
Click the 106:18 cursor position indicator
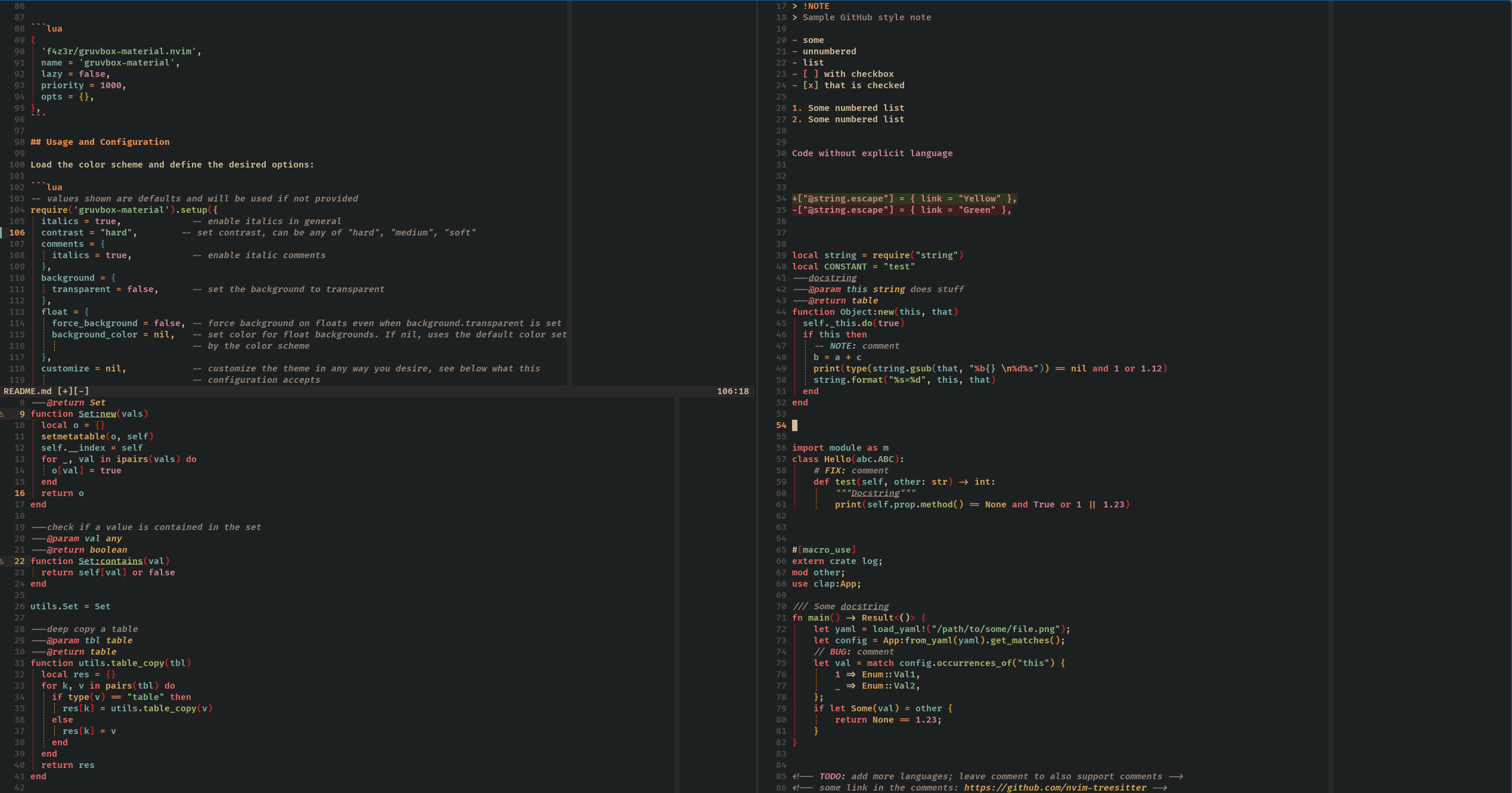coord(732,391)
